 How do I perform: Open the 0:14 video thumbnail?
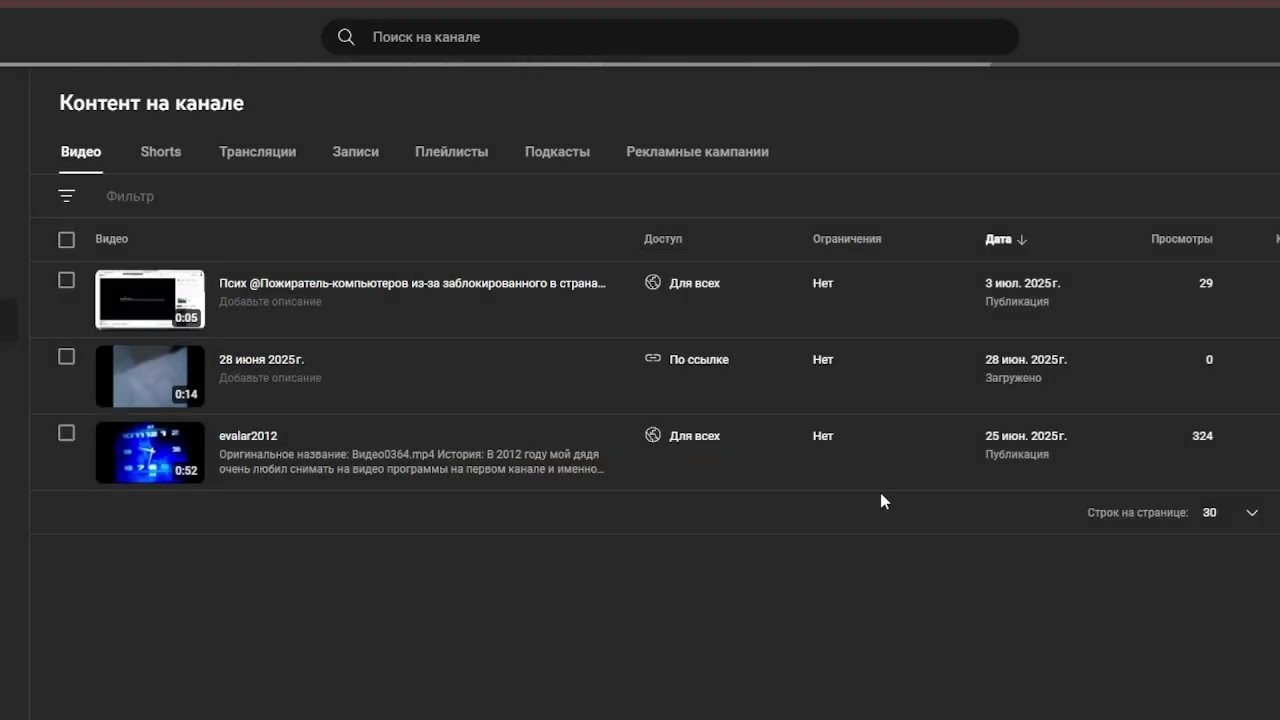[150, 376]
